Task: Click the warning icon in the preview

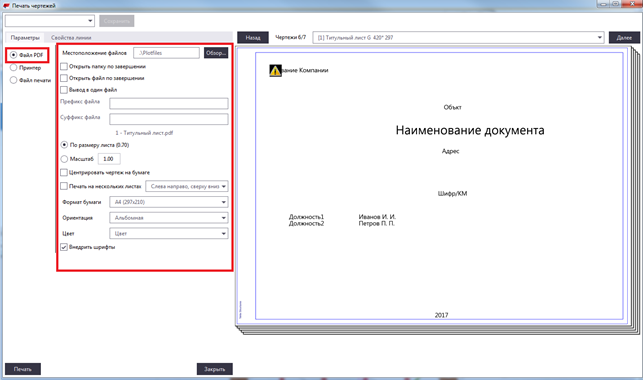Action: [x=275, y=71]
